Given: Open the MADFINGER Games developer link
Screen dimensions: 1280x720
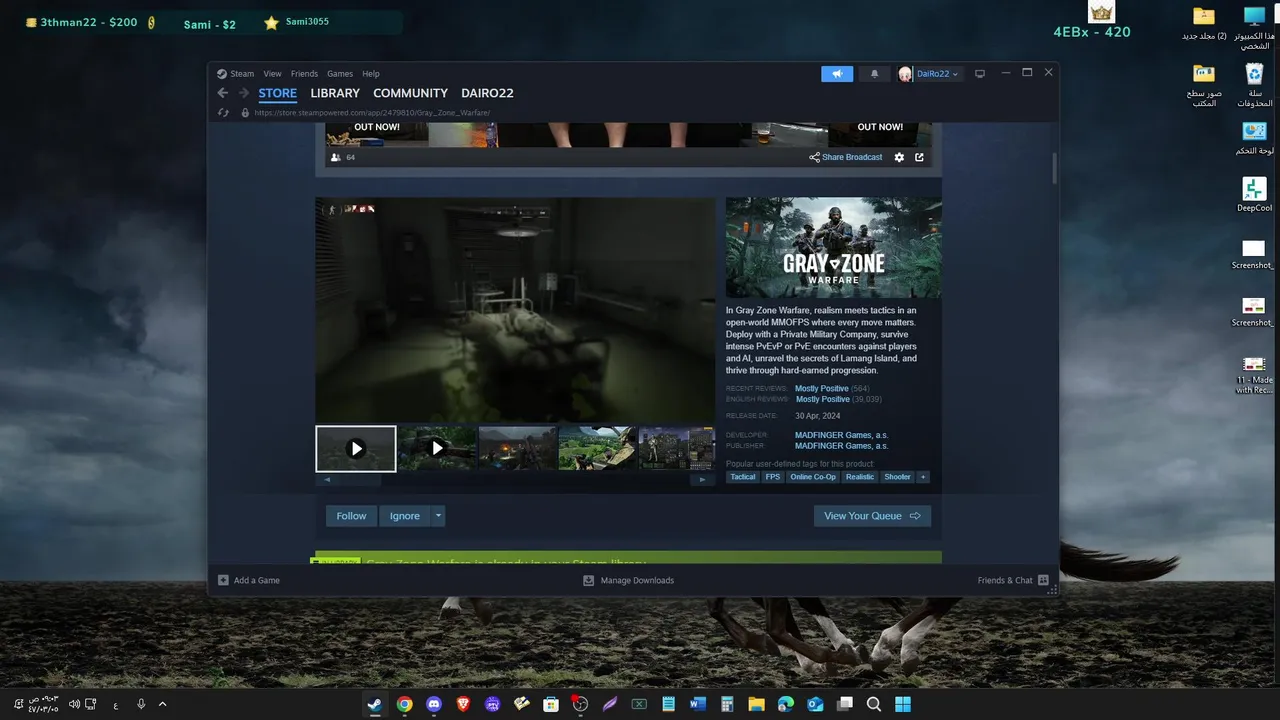Looking at the screenshot, I should 841,435.
